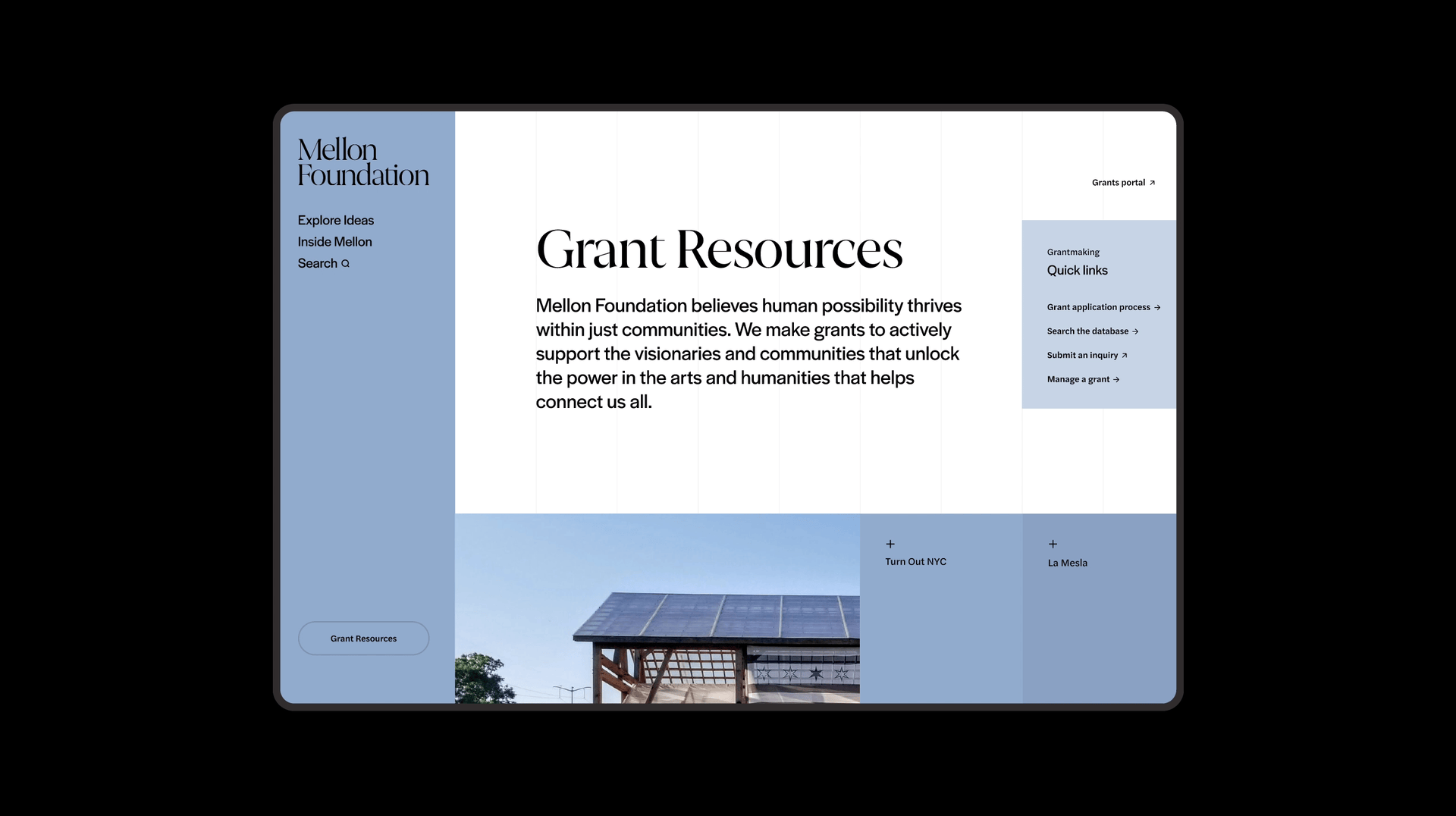
Task: Click arrow beside Manage a grant
Action: (1116, 379)
